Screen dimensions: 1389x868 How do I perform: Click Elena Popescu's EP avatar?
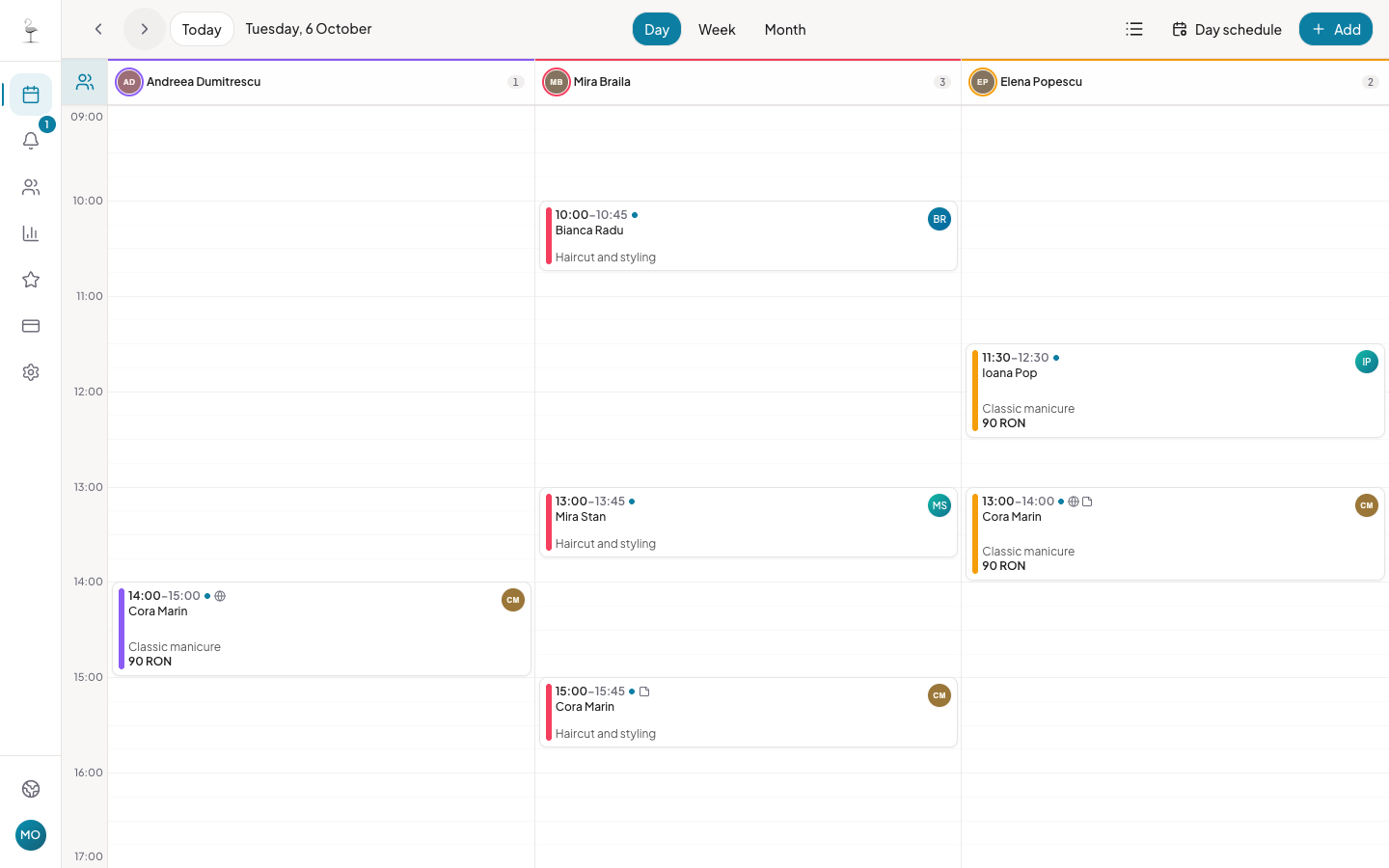point(983,82)
